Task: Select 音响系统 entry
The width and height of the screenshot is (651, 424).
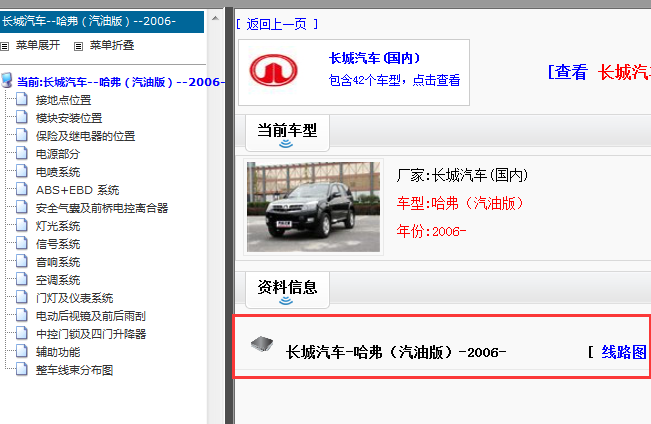Action: click(58, 262)
